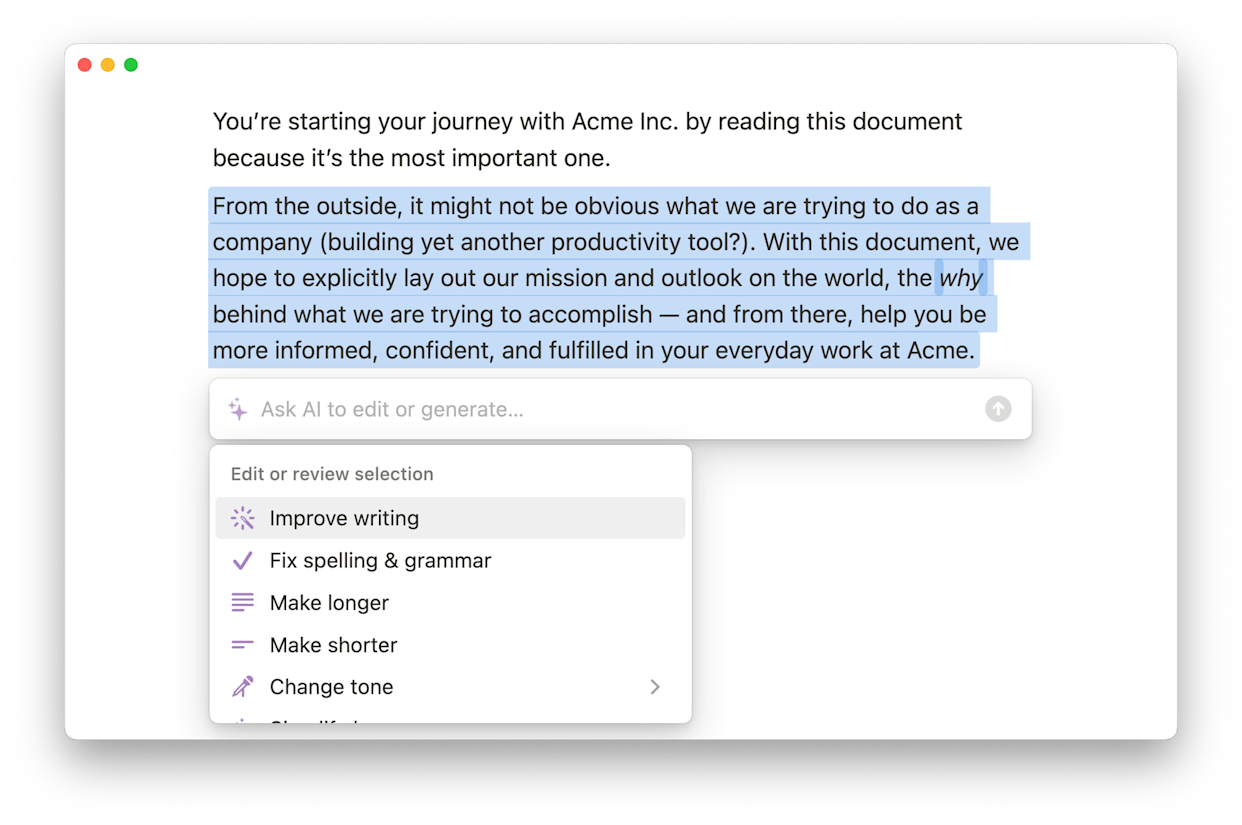The width and height of the screenshot is (1242, 825).
Task: Pick the "Make longer" menu entry
Action: click(329, 603)
